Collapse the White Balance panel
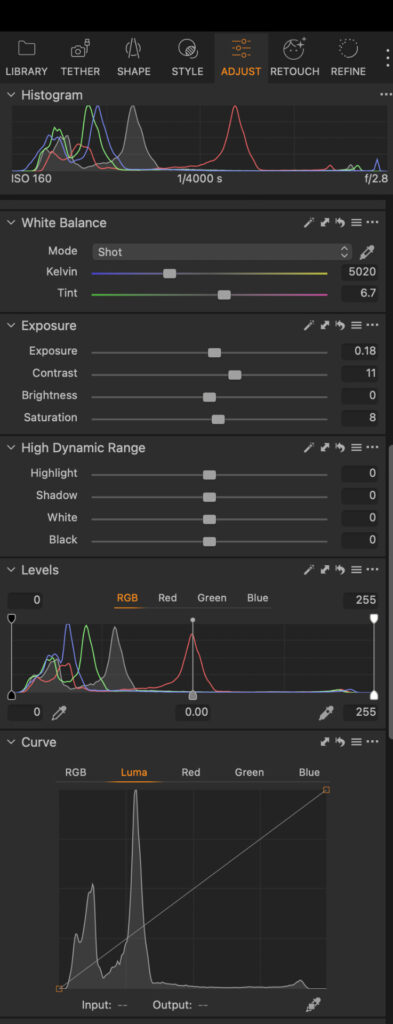Viewport: 393px width, 1024px height. 10,223
